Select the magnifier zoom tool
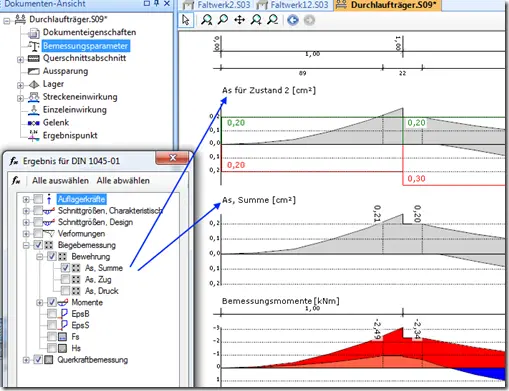The width and height of the screenshot is (509, 391). [223, 20]
